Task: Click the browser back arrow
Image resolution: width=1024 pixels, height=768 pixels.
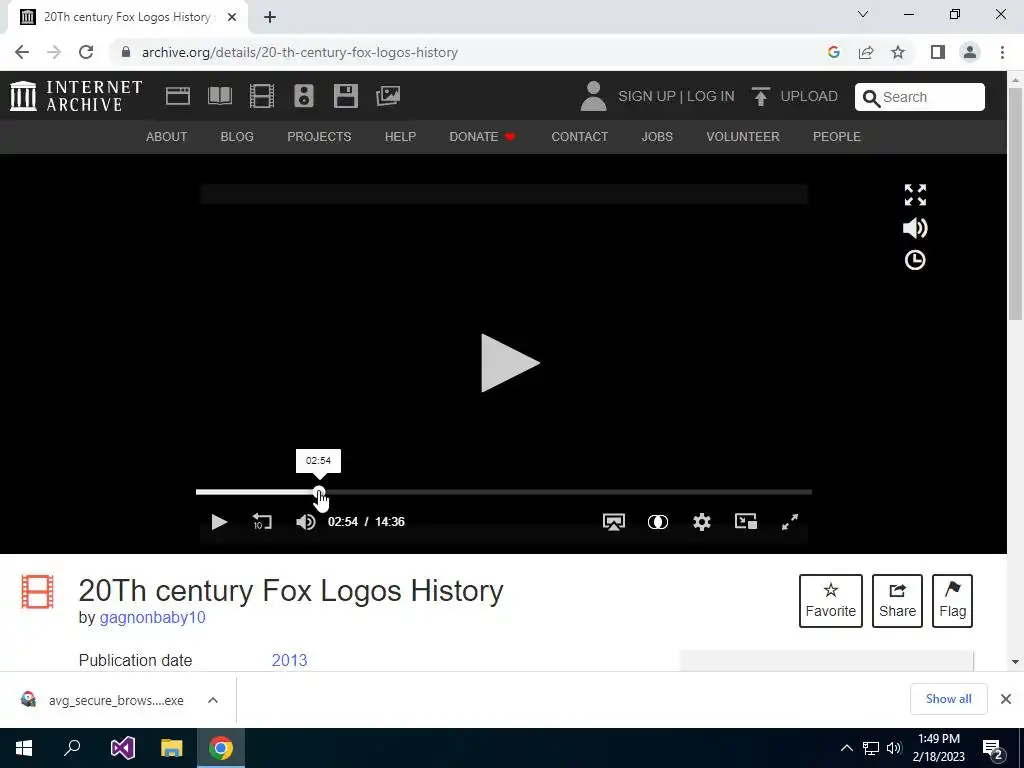Action: coord(22,52)
